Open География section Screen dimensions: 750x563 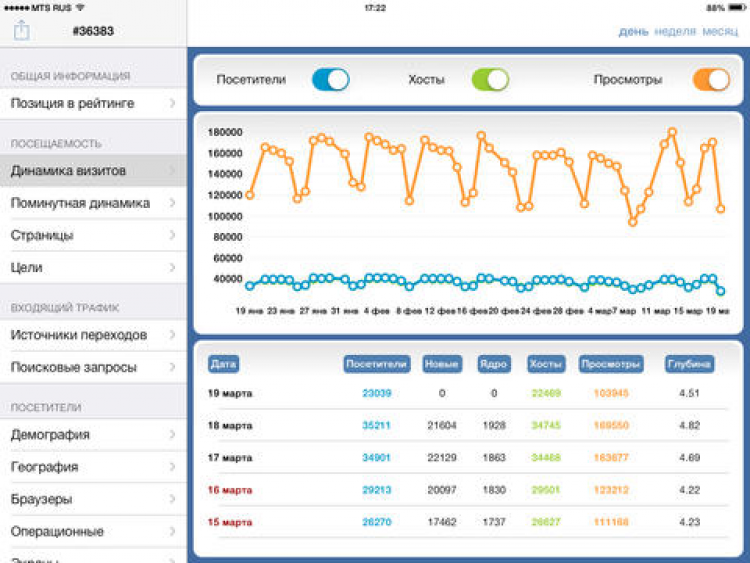coord(93,466)
